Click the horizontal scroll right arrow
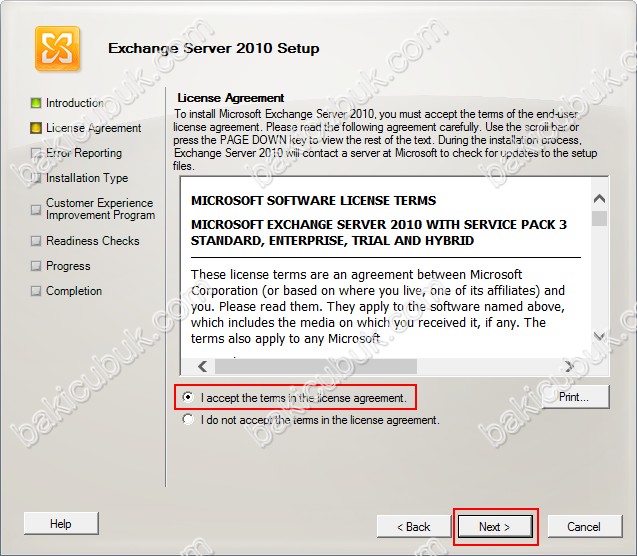 [x=569, y=366]
